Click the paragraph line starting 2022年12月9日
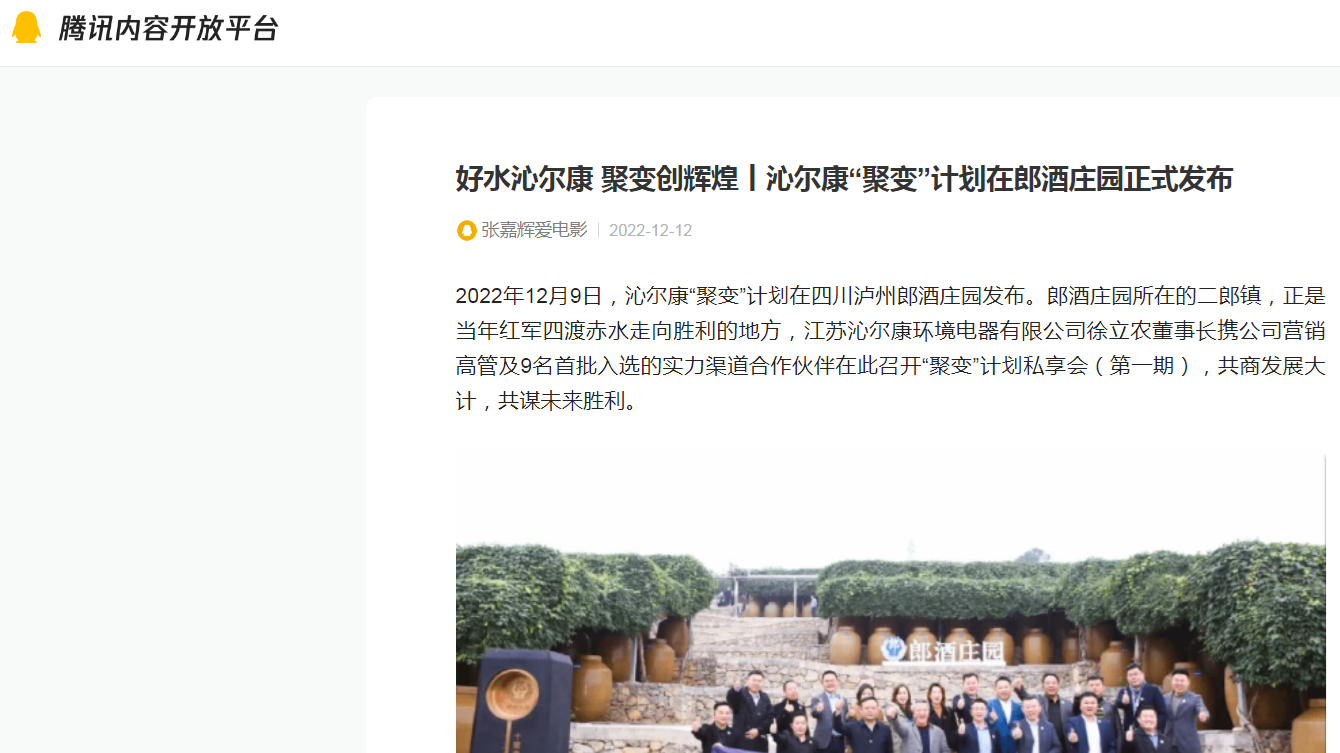Image resolution: width=1340 pixels, height=753 pixels. [x=891, y=296]
